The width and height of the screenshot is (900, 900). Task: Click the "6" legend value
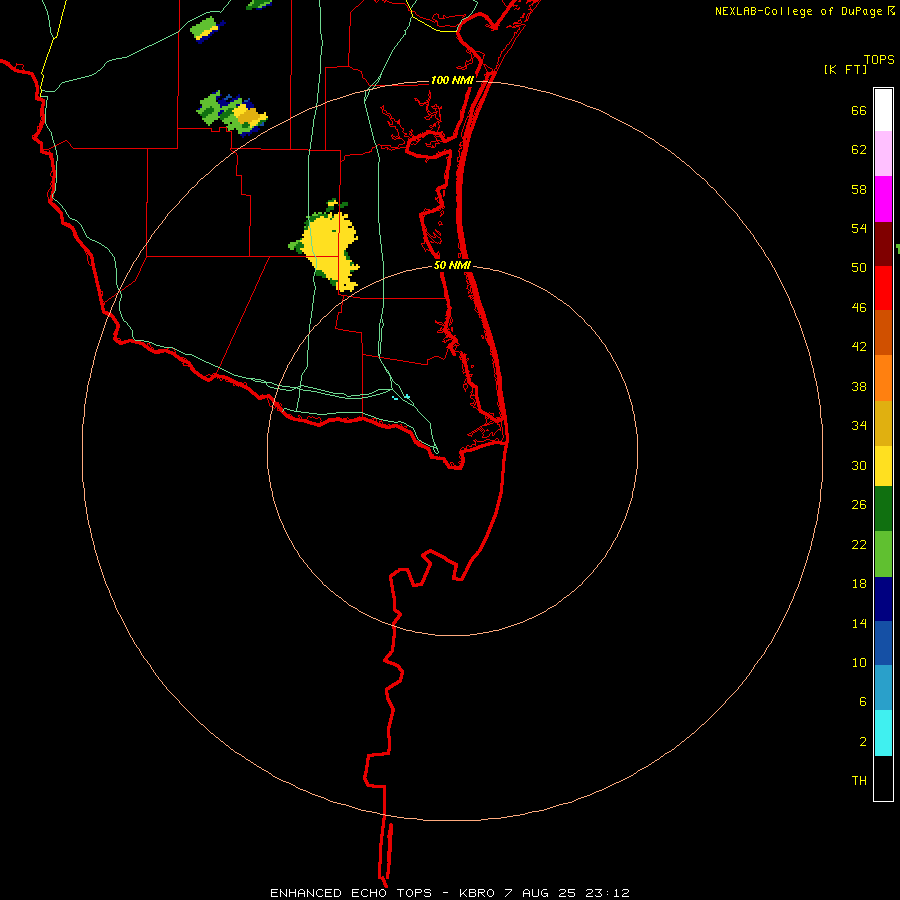tap(863, 702)
